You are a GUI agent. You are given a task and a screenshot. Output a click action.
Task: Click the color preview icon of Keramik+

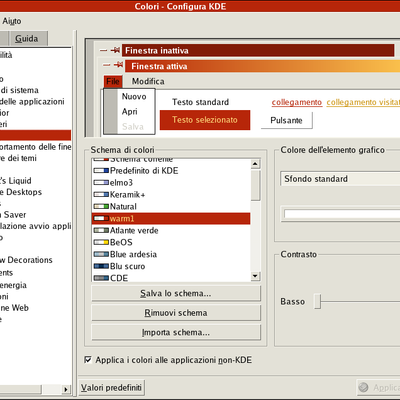pos(101,194)
